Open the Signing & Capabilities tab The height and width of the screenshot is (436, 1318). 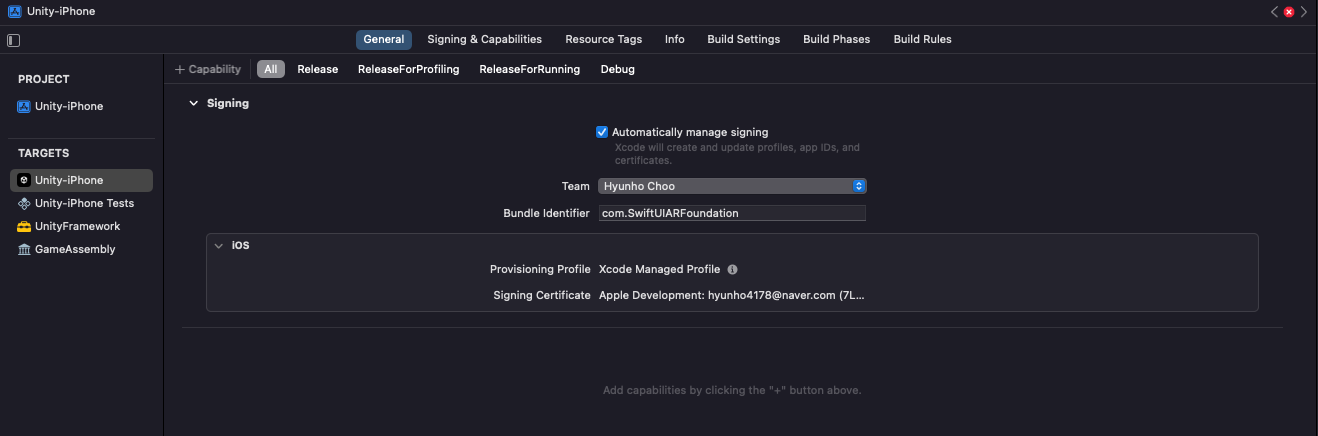(x=484, y=39)
